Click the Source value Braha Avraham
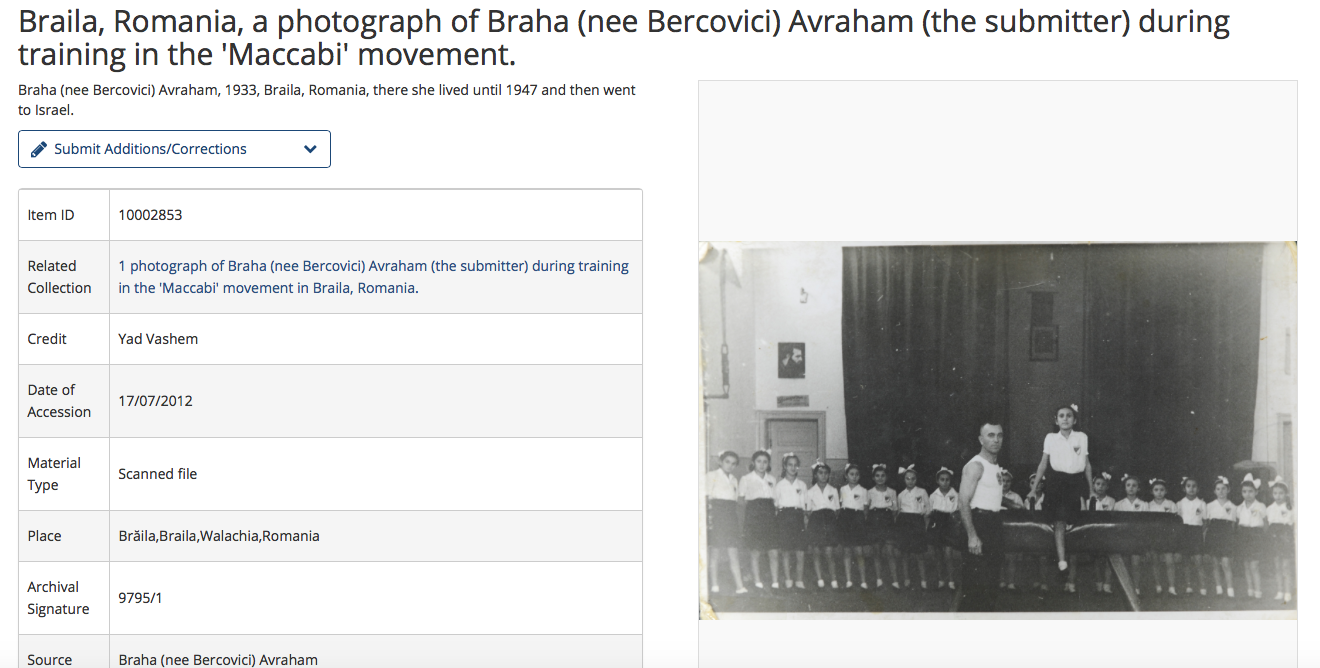This screenshot has height=668, width=1320. click(218, 660)
